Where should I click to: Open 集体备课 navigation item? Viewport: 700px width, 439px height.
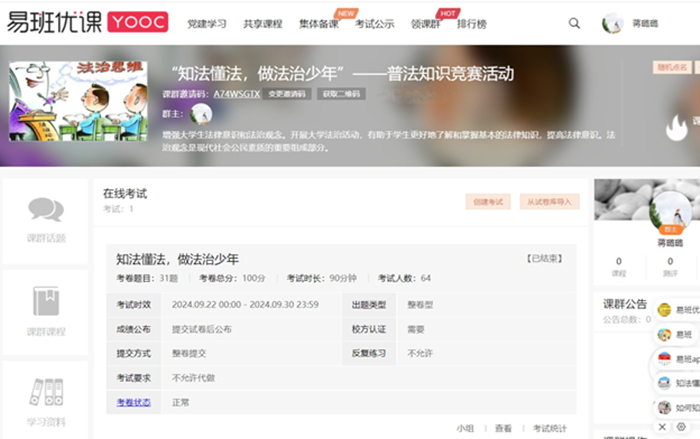pos(318,23)
